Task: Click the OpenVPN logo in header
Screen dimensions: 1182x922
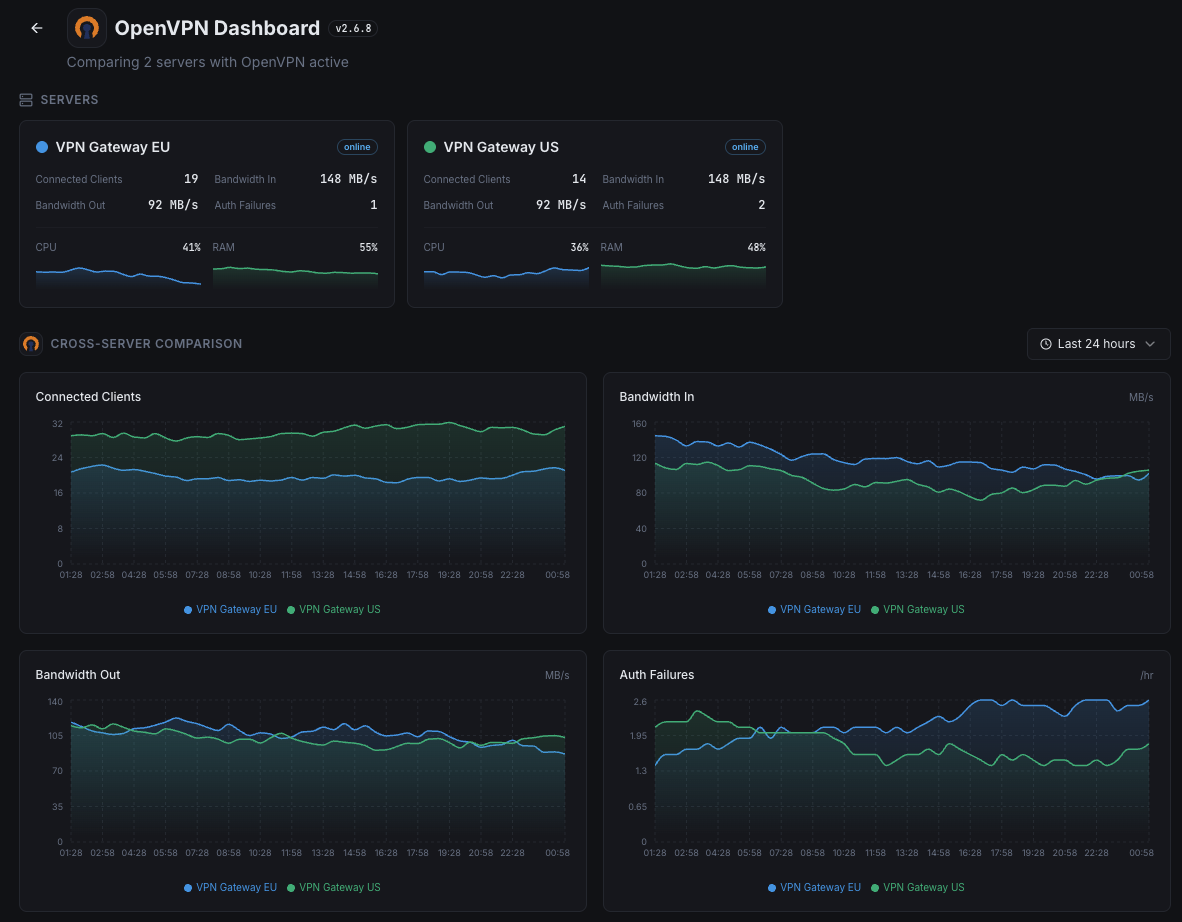Action: tap(87, 28)
